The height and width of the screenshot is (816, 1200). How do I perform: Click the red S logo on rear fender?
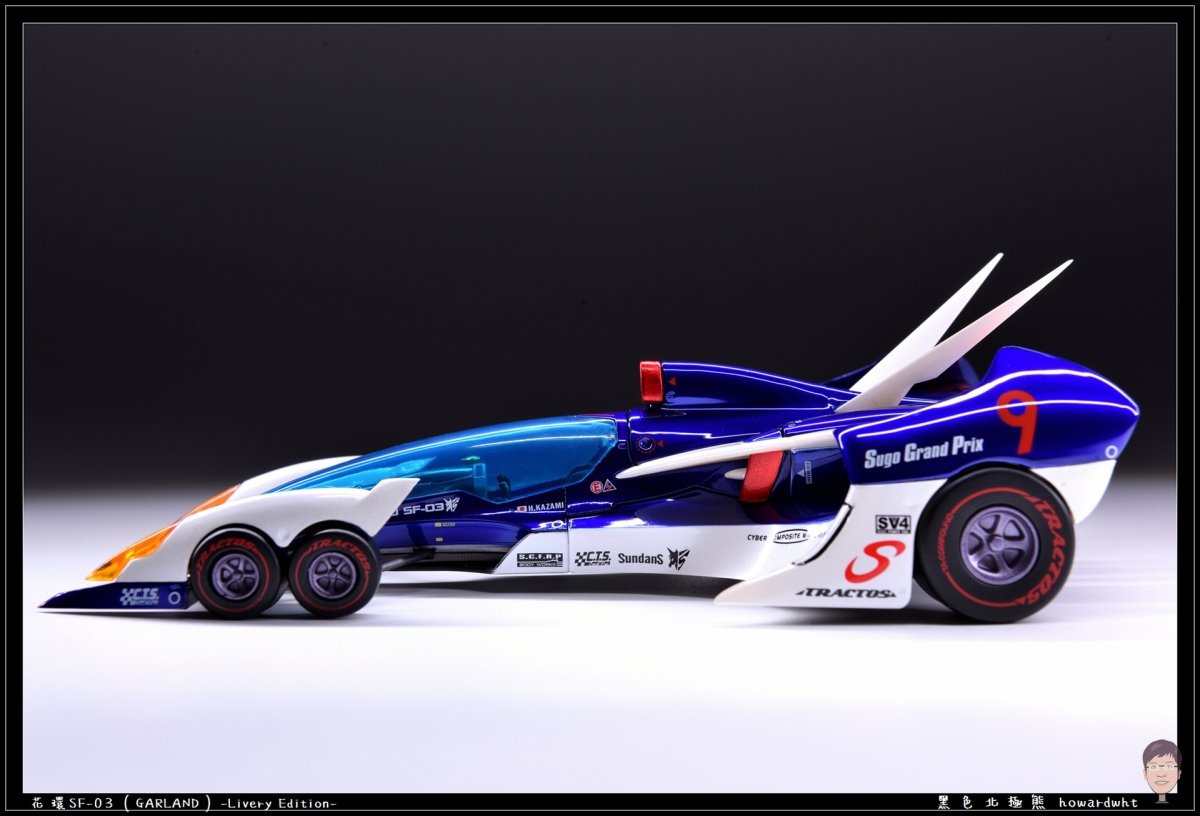(x=874, y=560)
